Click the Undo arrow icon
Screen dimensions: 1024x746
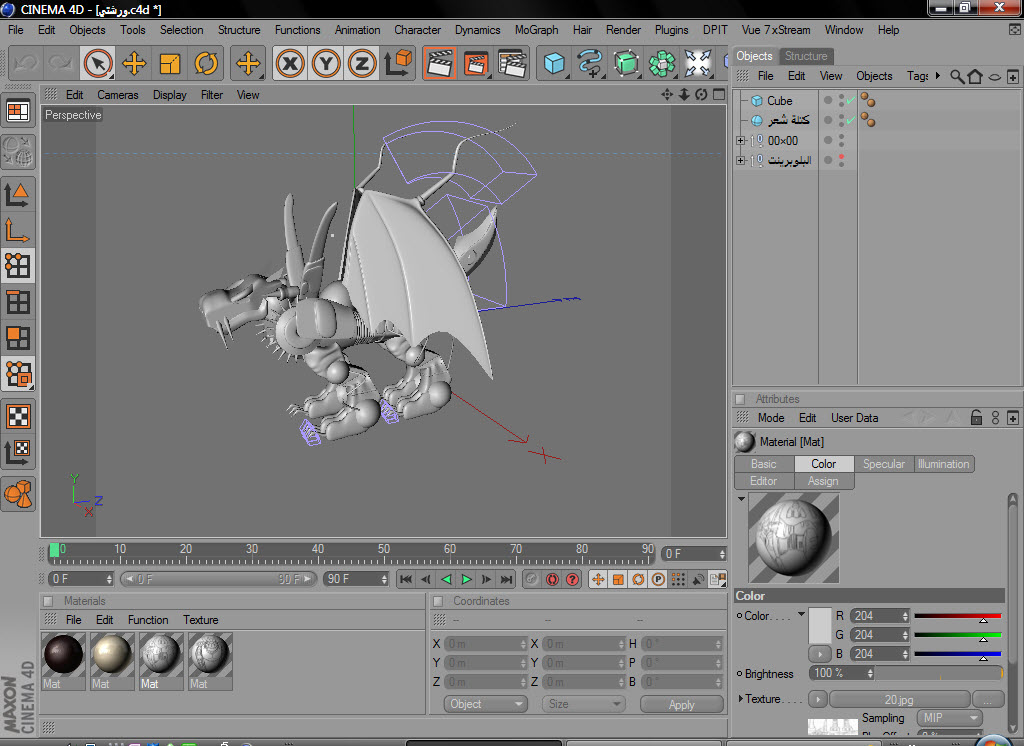click(x=26, y=64)
